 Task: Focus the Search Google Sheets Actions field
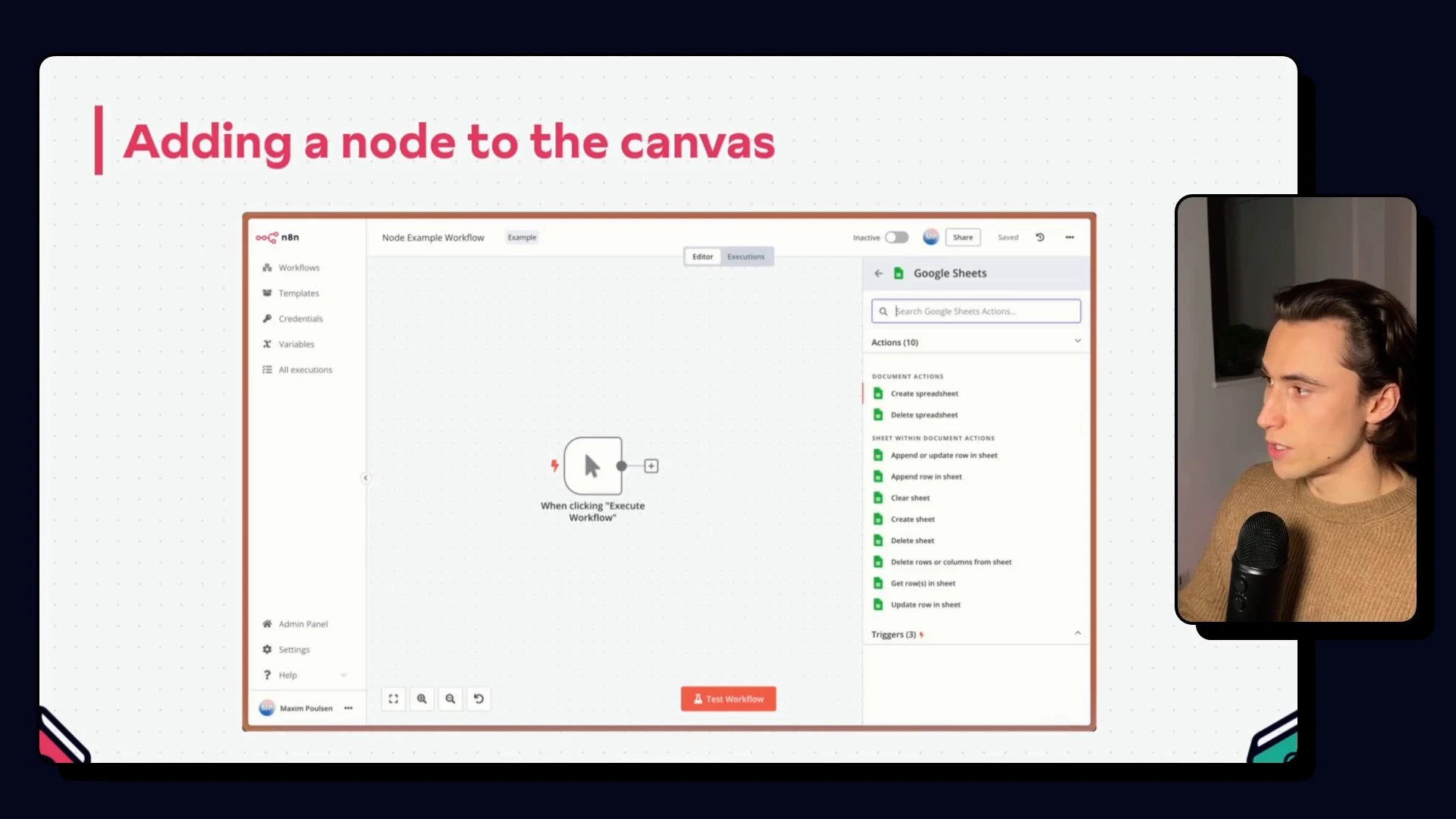pyautogui.click(x=976, y=311)
